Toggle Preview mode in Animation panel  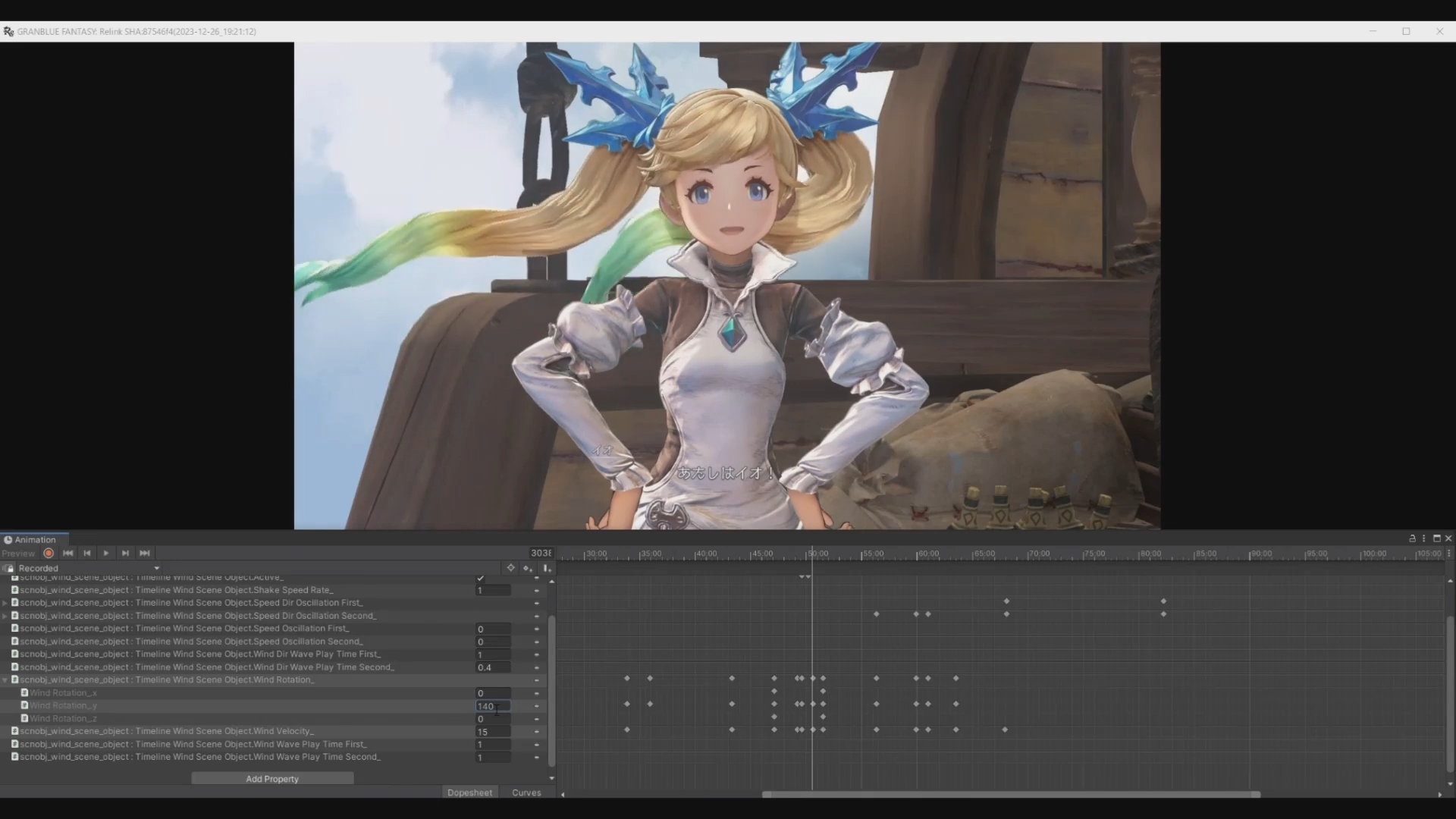18,554
